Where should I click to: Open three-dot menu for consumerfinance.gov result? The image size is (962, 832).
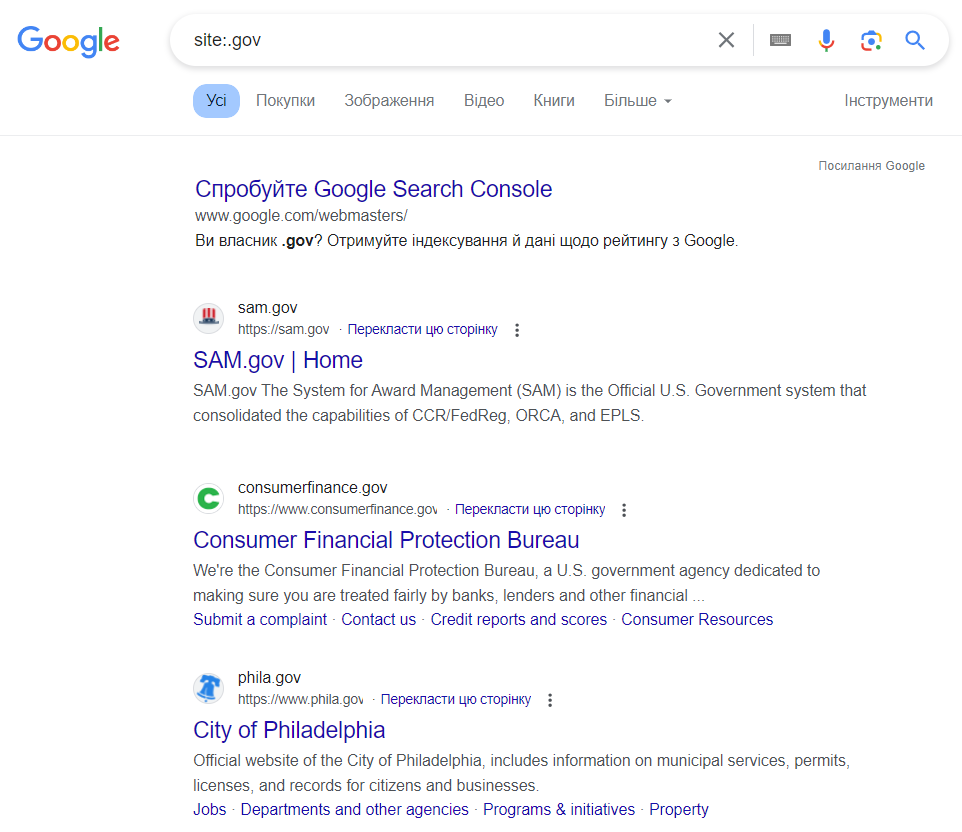click(625, 510)
